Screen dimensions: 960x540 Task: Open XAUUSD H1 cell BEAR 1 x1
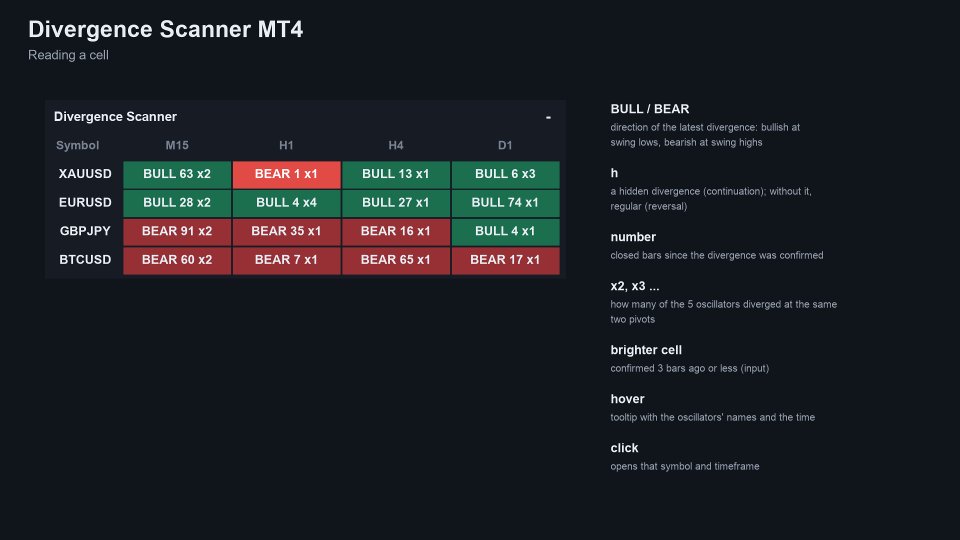click(286, 174)
